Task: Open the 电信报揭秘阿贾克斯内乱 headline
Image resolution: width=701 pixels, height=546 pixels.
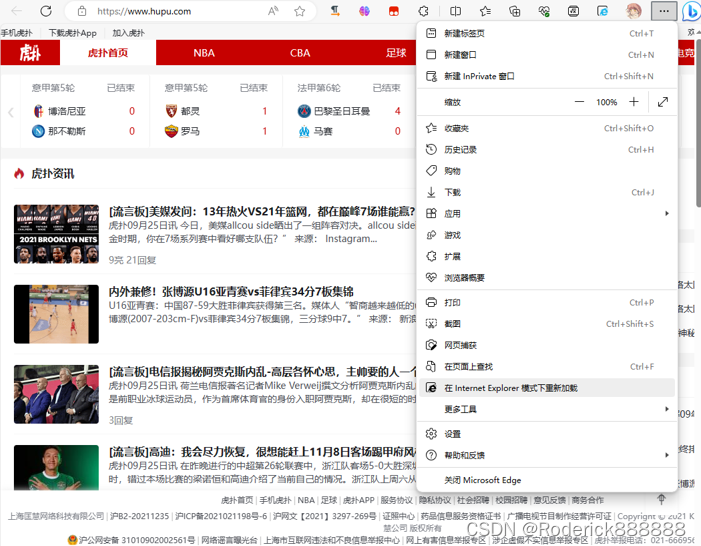Action: click(262, 372)
